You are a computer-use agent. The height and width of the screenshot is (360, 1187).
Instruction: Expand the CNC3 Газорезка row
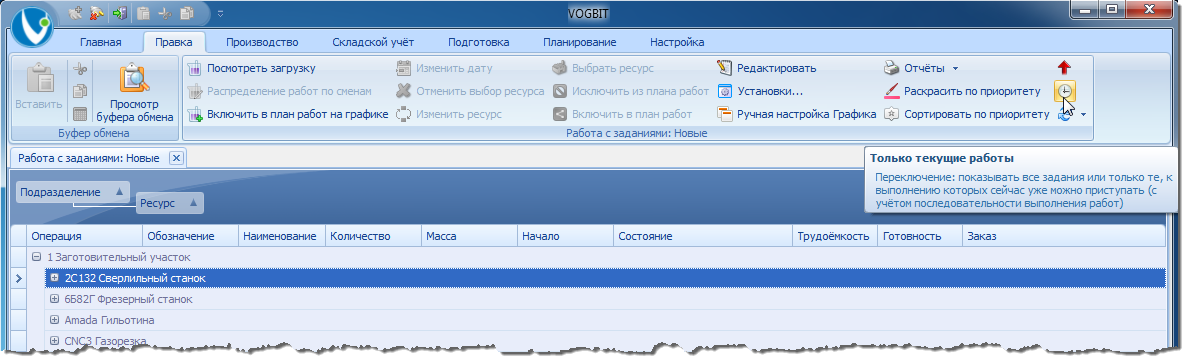(55, 341)
